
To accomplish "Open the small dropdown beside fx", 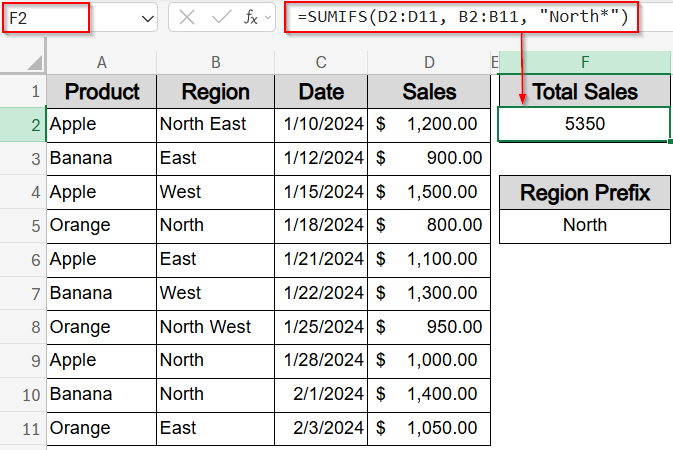I will click(268, 18).
